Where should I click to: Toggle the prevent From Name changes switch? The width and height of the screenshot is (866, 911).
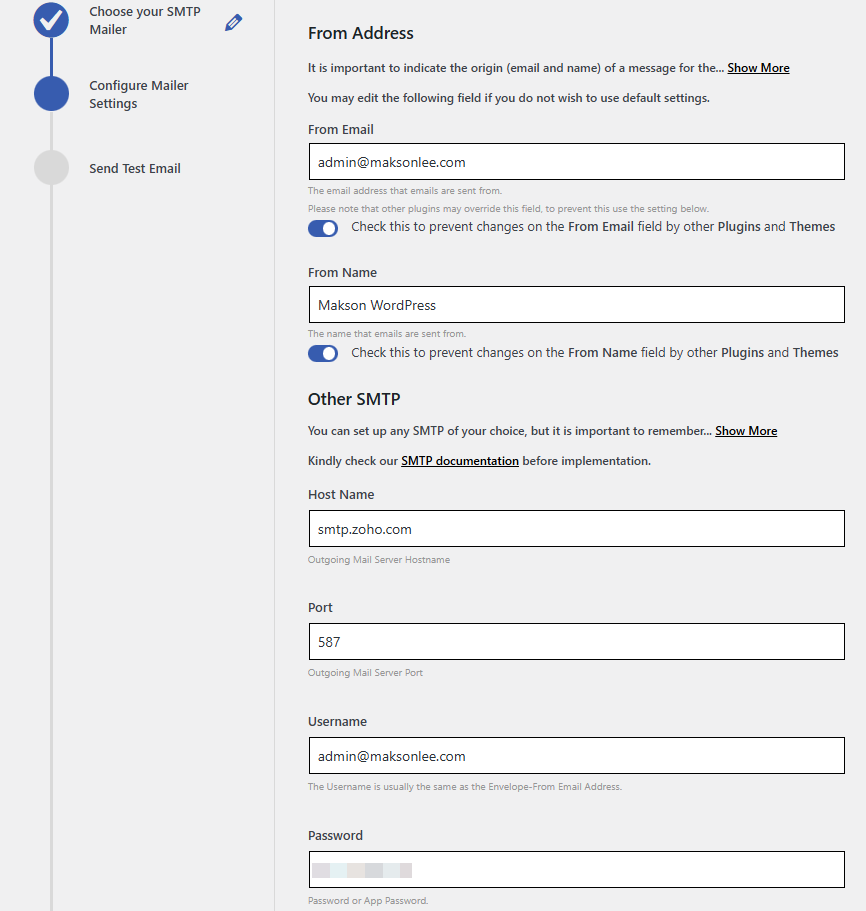tap(323, 353)
